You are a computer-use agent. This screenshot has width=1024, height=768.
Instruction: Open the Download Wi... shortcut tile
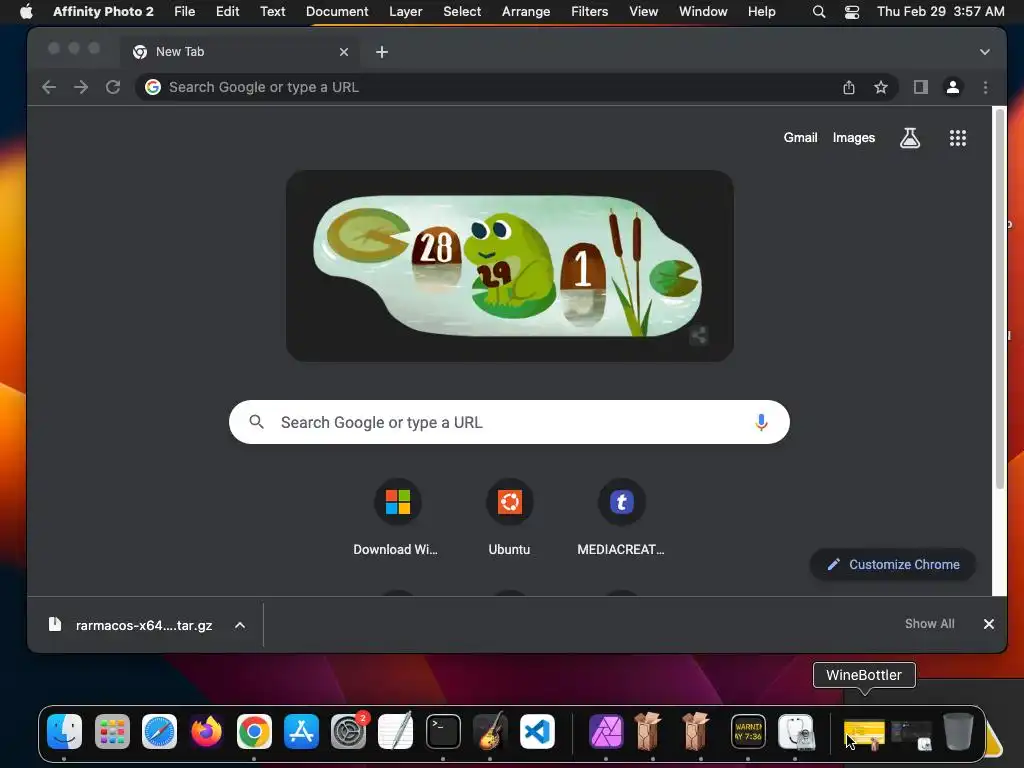[397, 518]
